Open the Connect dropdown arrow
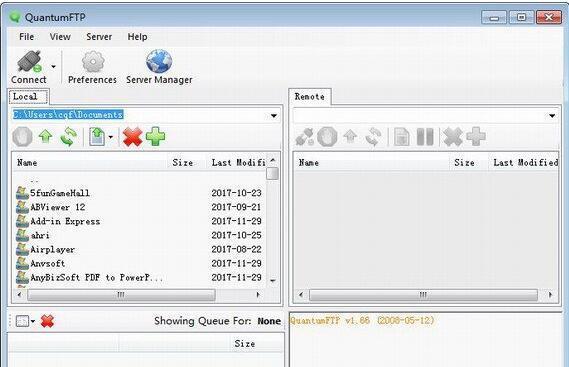Image resolution: width=569 pixels, height=367 pixels. [x=53, y=66]
